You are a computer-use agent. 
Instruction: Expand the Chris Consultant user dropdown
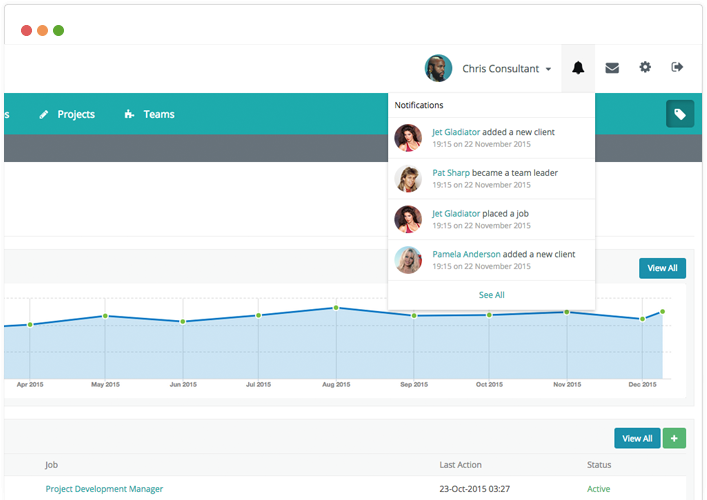[x=549, y=70]
